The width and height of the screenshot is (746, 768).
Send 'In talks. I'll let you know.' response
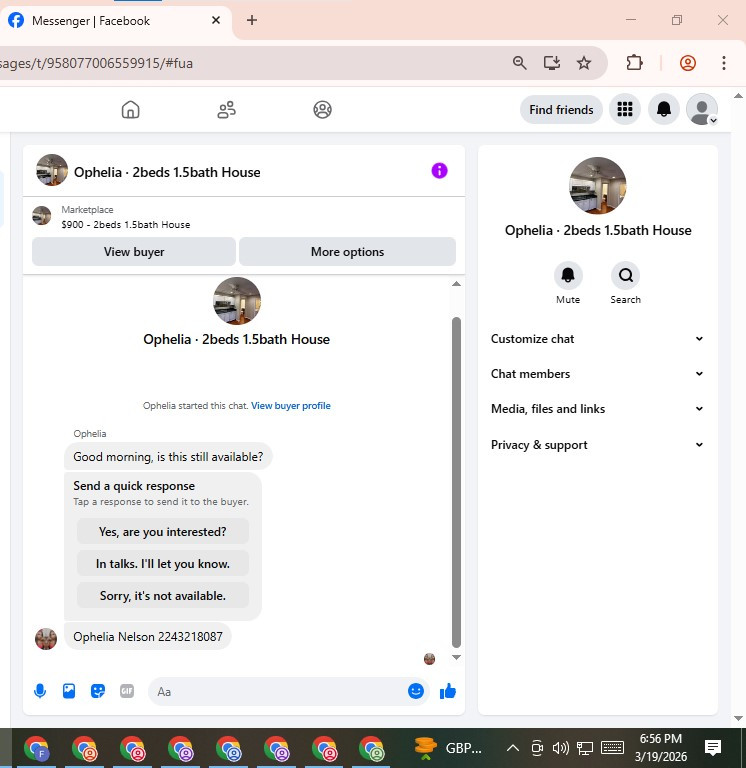[163, 563]
